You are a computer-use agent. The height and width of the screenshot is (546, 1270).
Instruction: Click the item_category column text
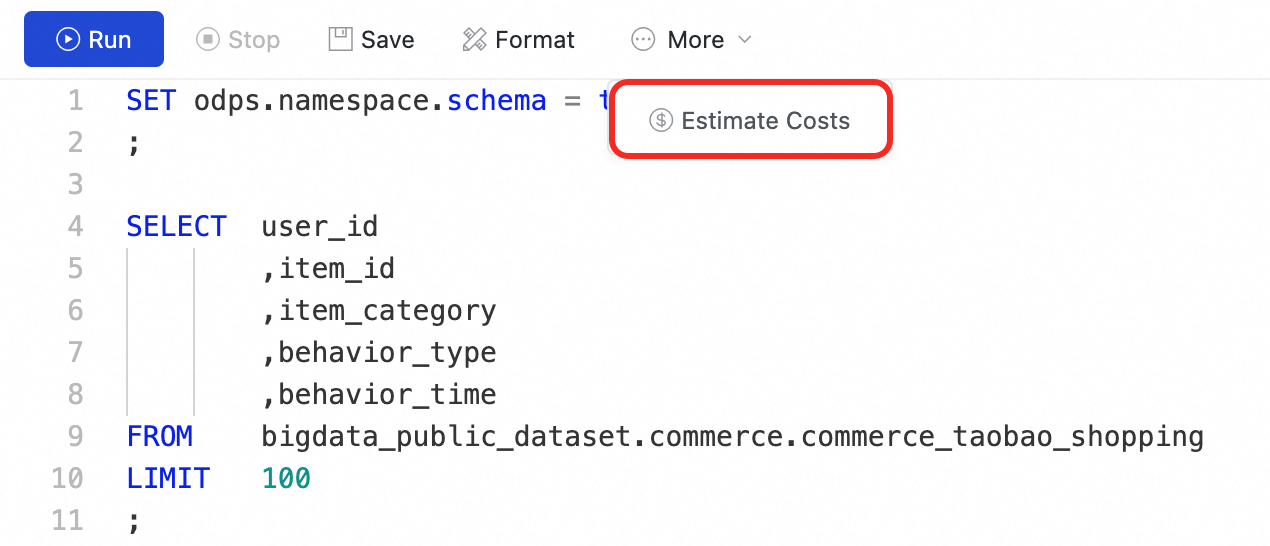(387, 311)
